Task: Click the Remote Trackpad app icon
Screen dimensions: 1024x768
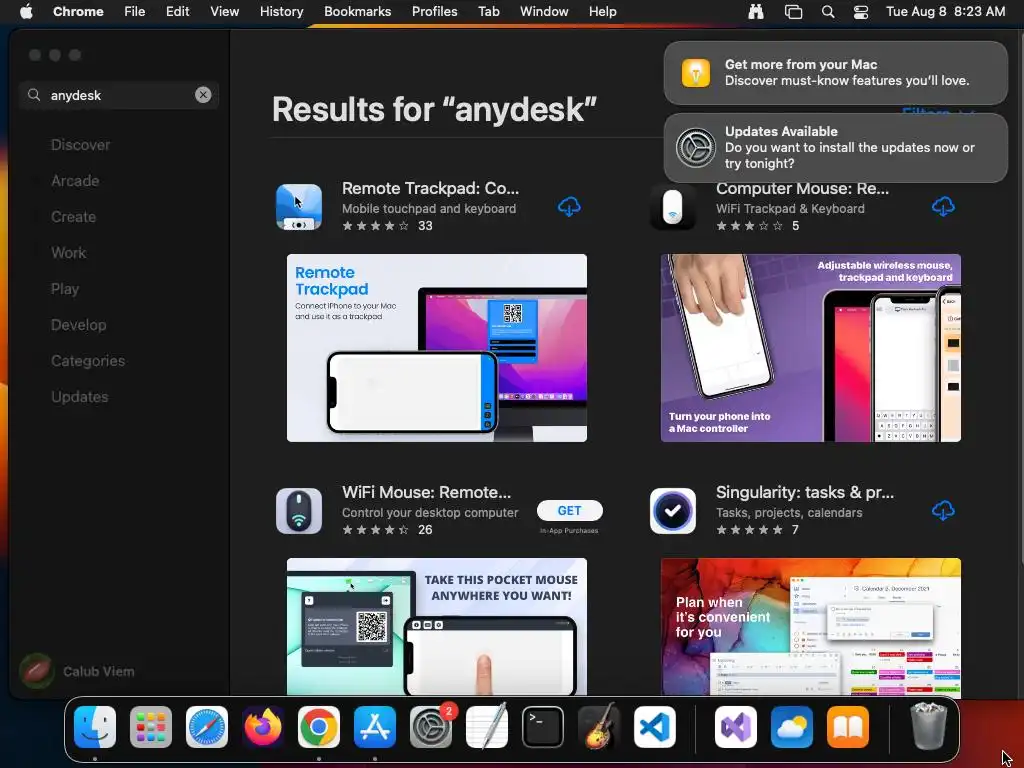Action: (x=299, y=206)
